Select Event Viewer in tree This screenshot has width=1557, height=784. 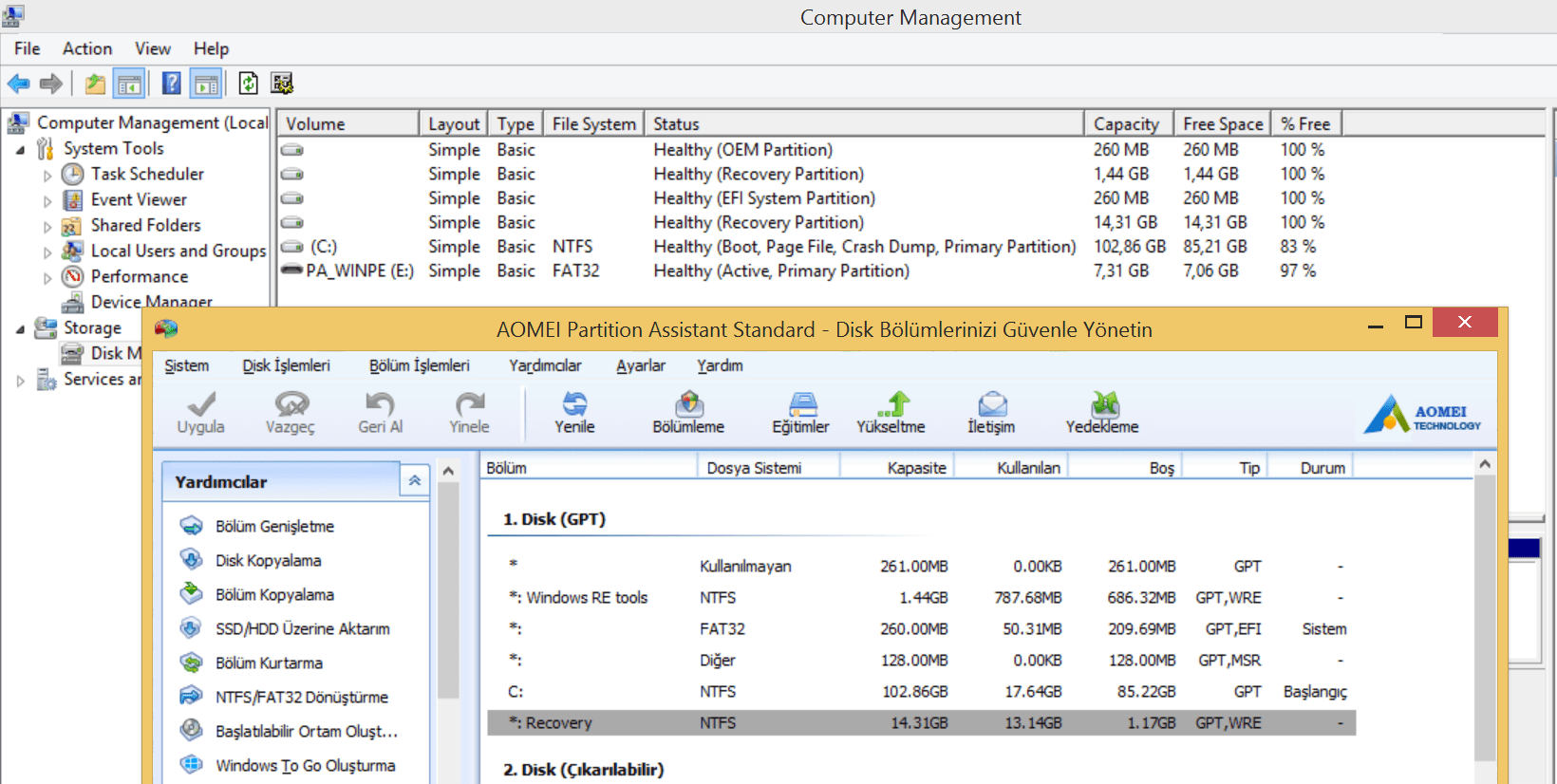pyautogui.click(x=139, y=199)
